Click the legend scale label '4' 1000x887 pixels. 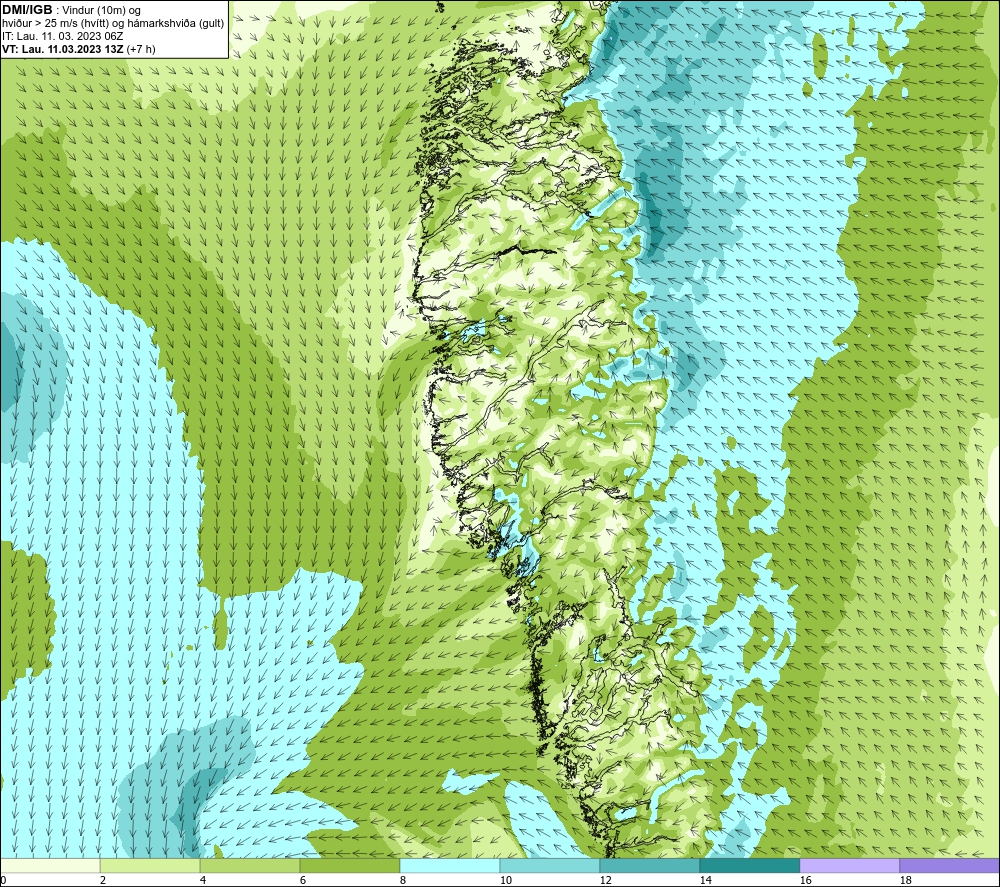[203, 881]
